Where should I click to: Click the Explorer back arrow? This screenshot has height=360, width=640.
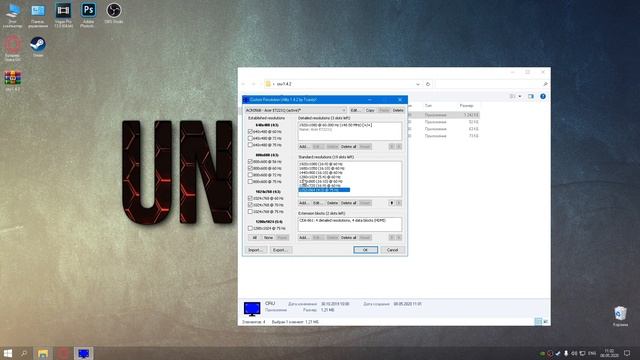click(243, 84)
